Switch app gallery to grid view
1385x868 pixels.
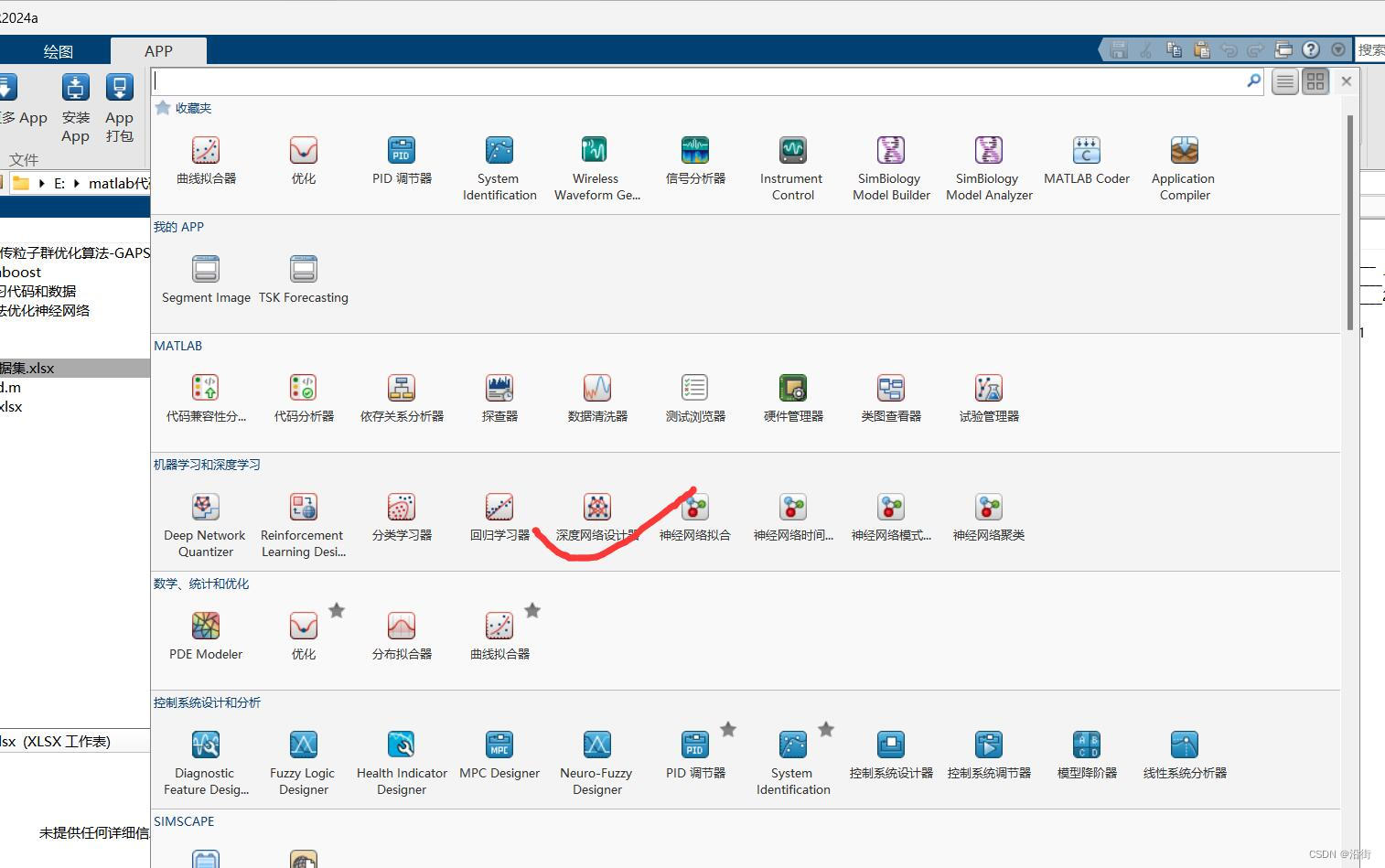[1315, 81]
